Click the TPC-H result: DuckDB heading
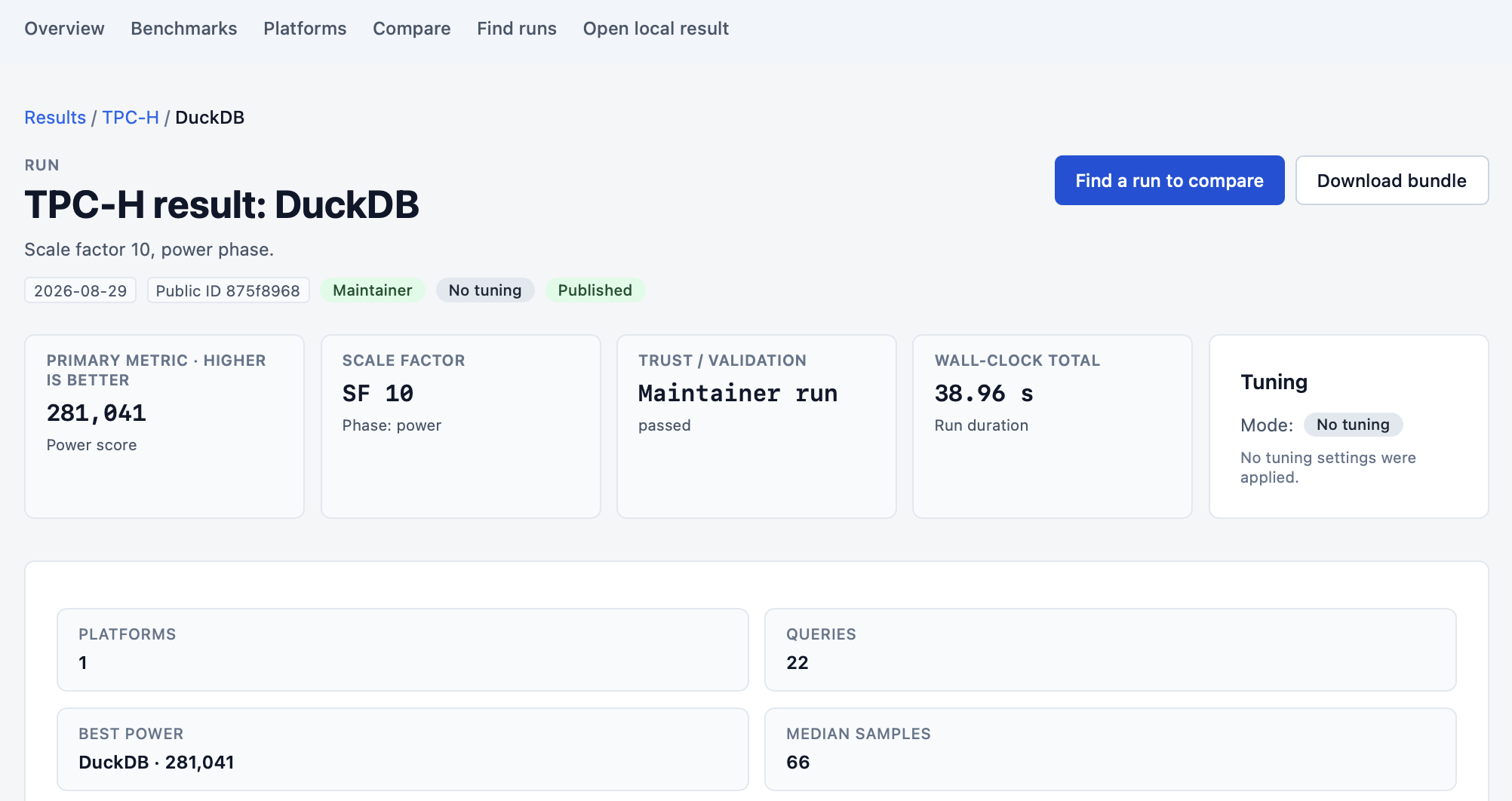Screen dimensions: 1512x801 pos(222,204)
